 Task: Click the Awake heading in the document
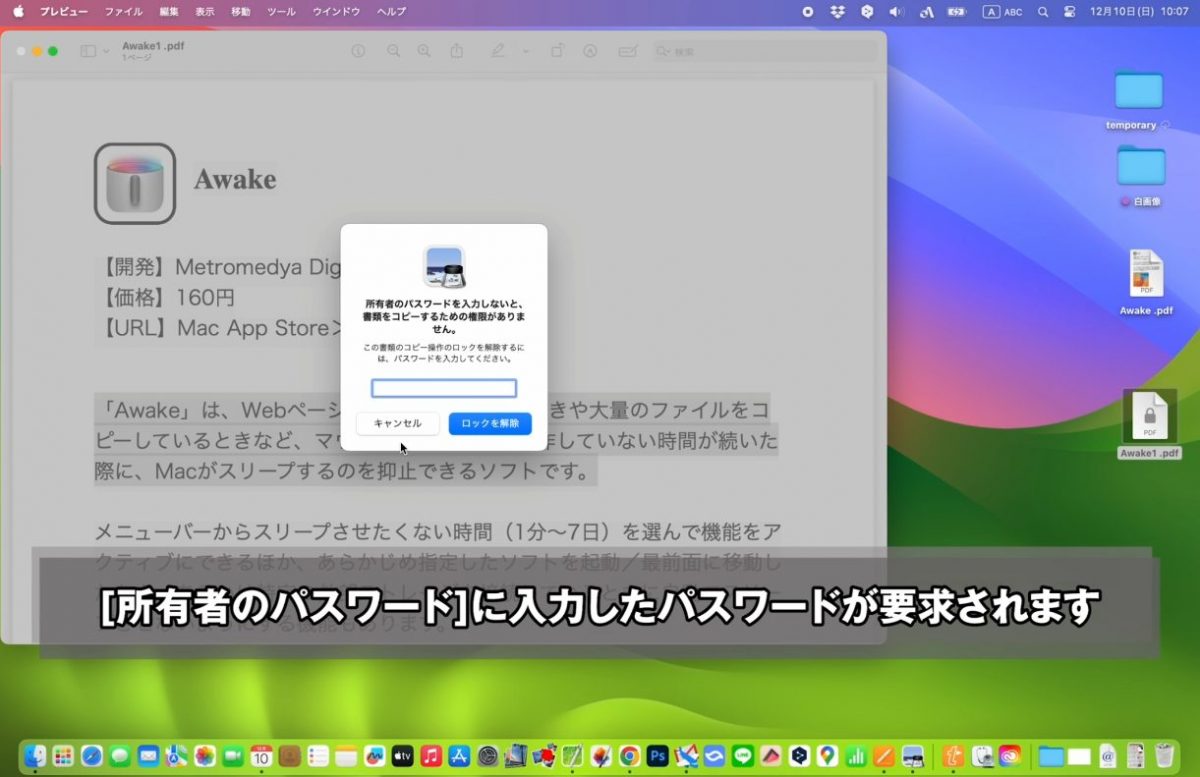[235, 179]
